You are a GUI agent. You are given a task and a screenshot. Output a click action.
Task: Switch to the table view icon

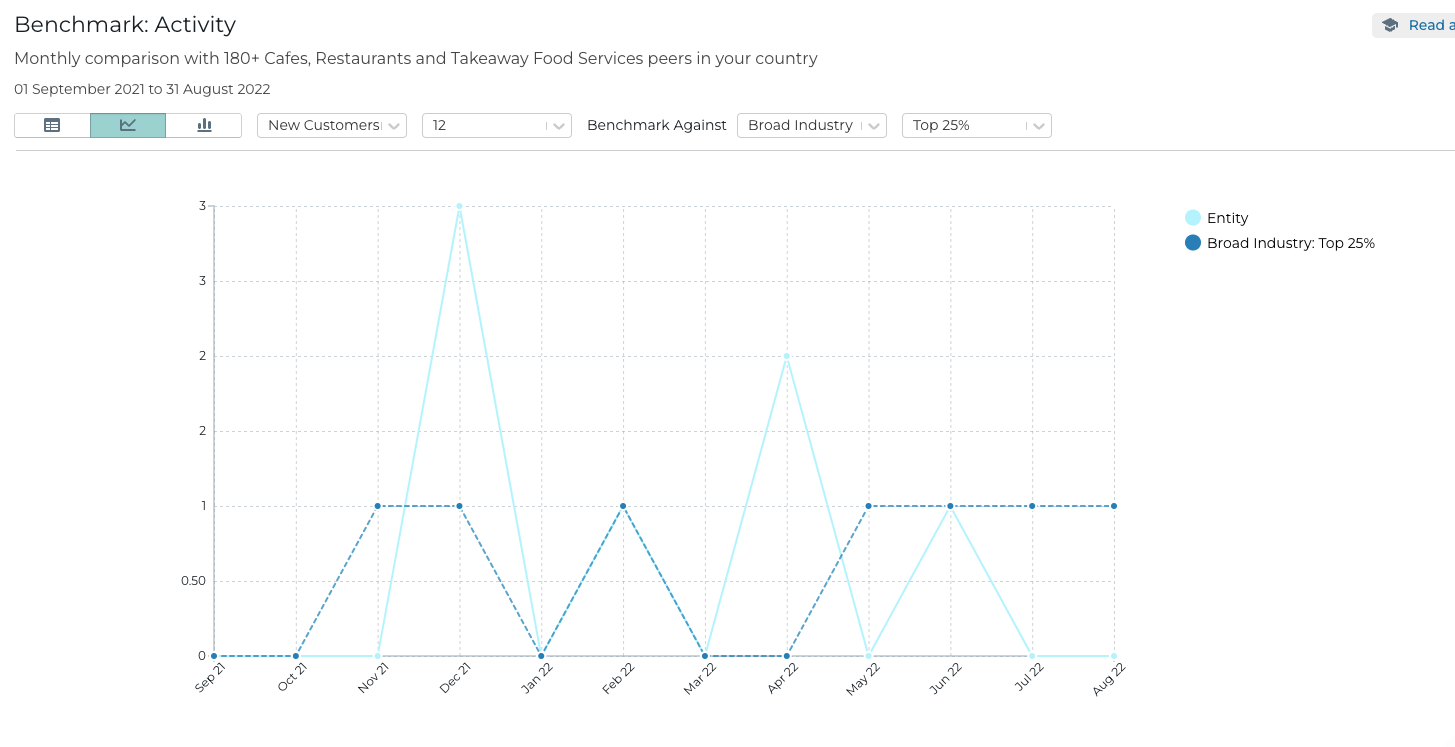coord(51,125)
